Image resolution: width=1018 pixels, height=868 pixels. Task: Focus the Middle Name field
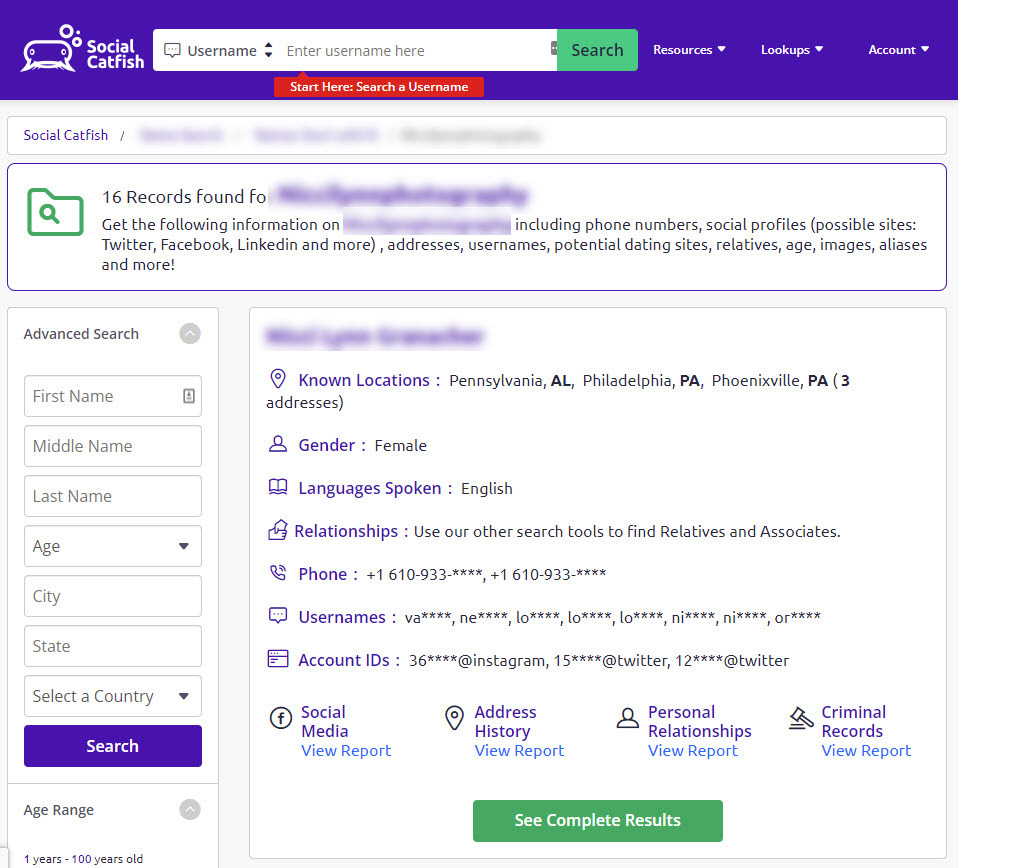[113, 446]
